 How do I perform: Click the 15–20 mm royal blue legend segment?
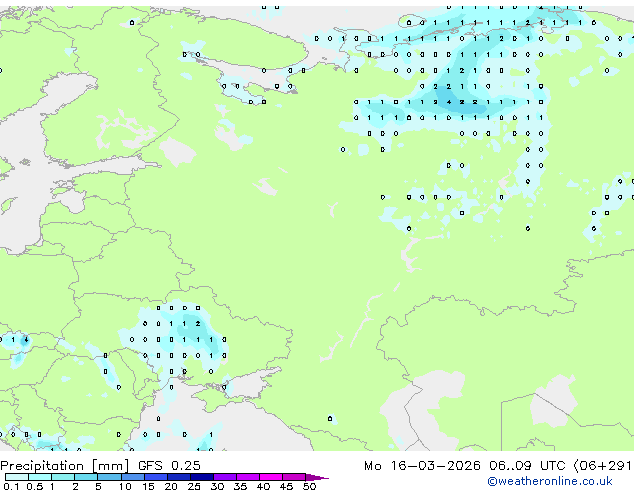pyautogui.click(x=156, y=477)
